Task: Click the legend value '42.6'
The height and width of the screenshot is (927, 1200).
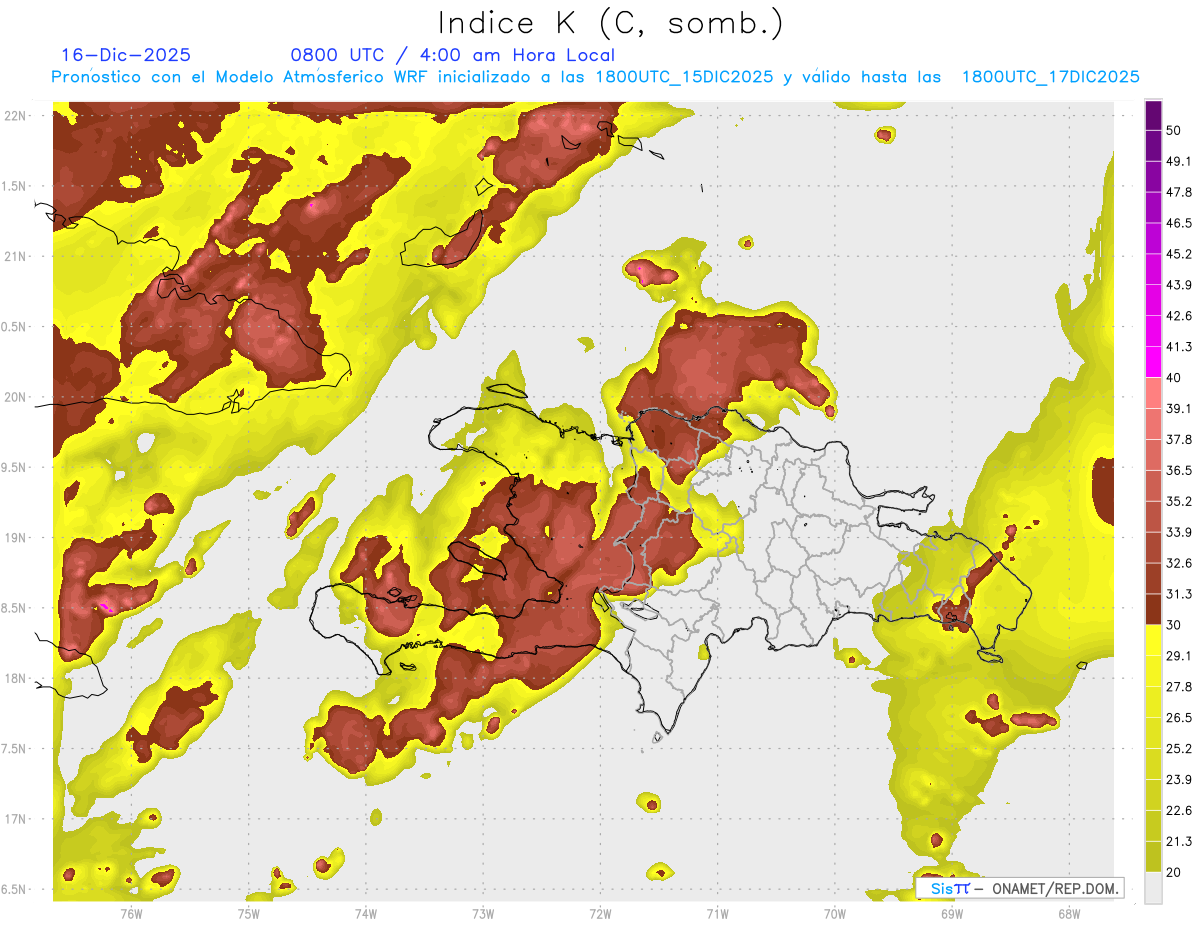Action: [1179, 316]
